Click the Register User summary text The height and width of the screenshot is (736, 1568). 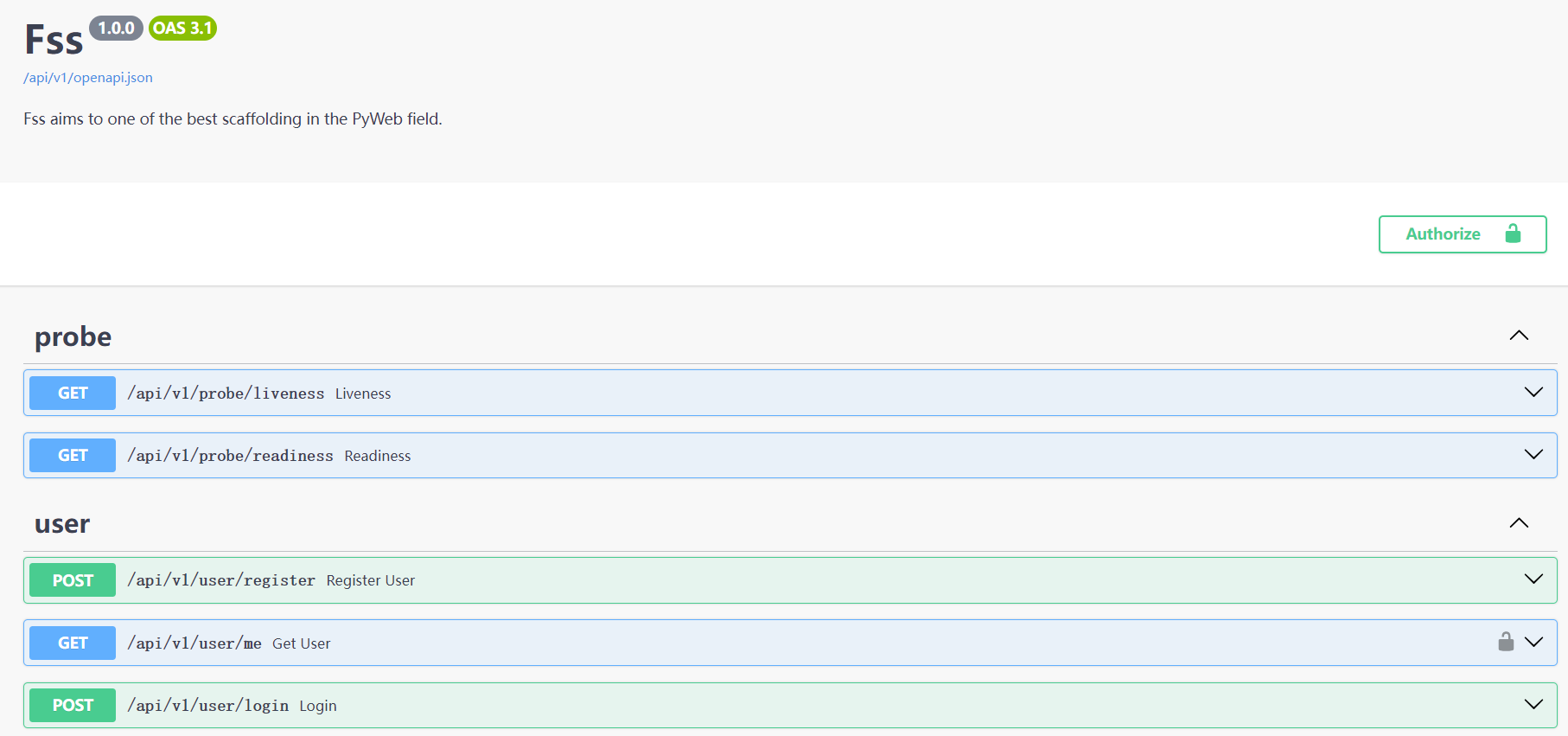pyautogui.click(x=371, y=580)
